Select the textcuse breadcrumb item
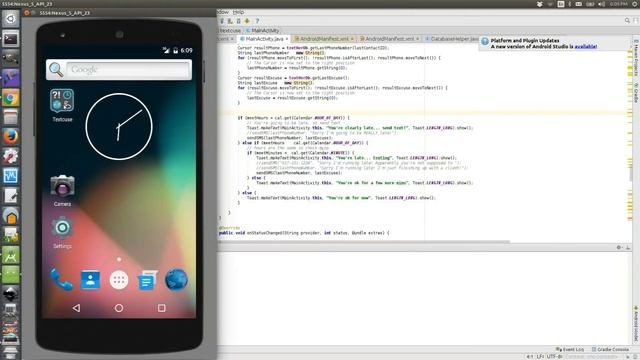The image size is (640, 360). [230, 31]
